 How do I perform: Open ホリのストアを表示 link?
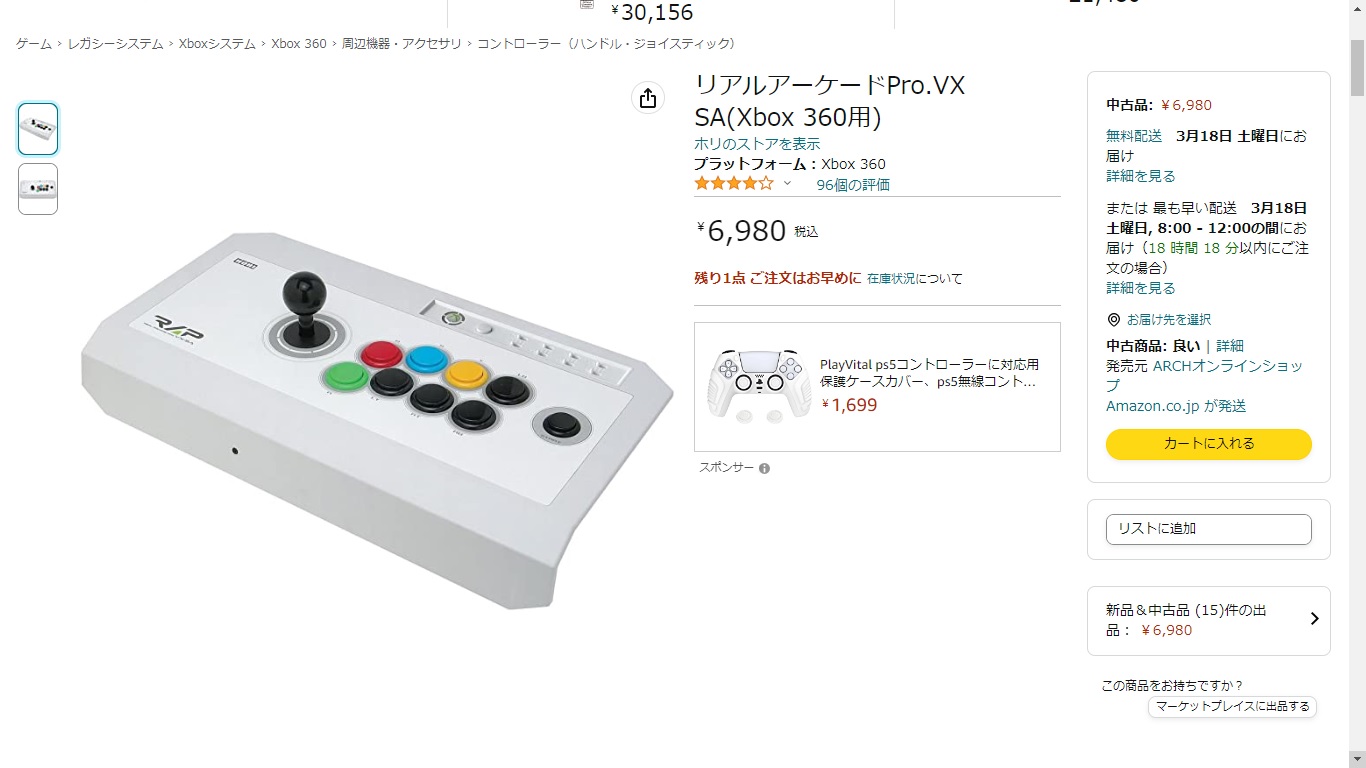click(x=757, y=144)
